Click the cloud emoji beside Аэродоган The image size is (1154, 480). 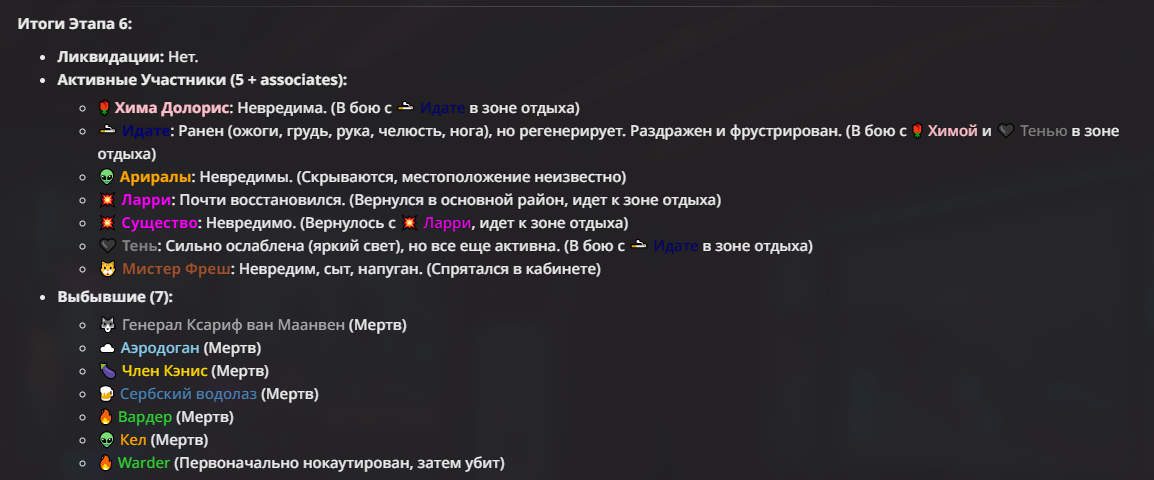click(107, 348)
